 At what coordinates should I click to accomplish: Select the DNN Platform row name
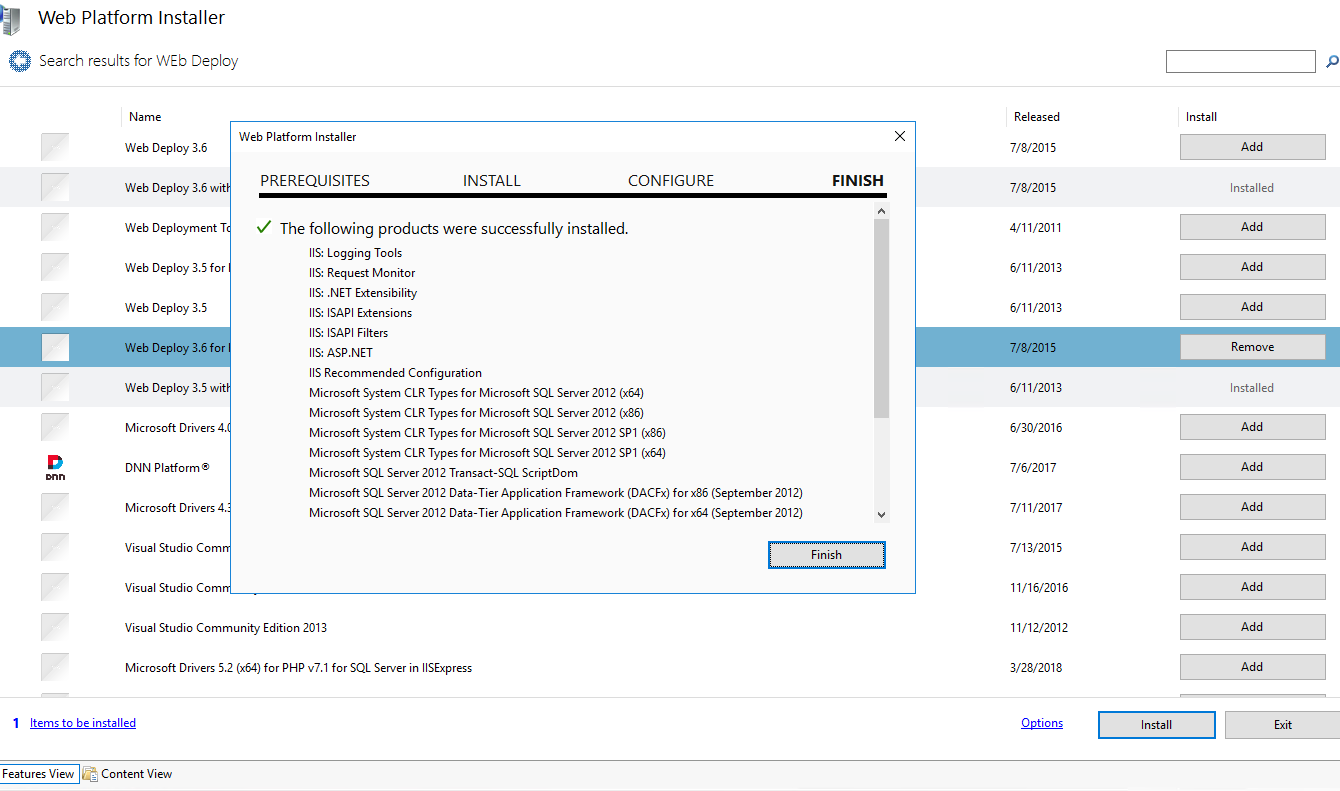point(167,467)
